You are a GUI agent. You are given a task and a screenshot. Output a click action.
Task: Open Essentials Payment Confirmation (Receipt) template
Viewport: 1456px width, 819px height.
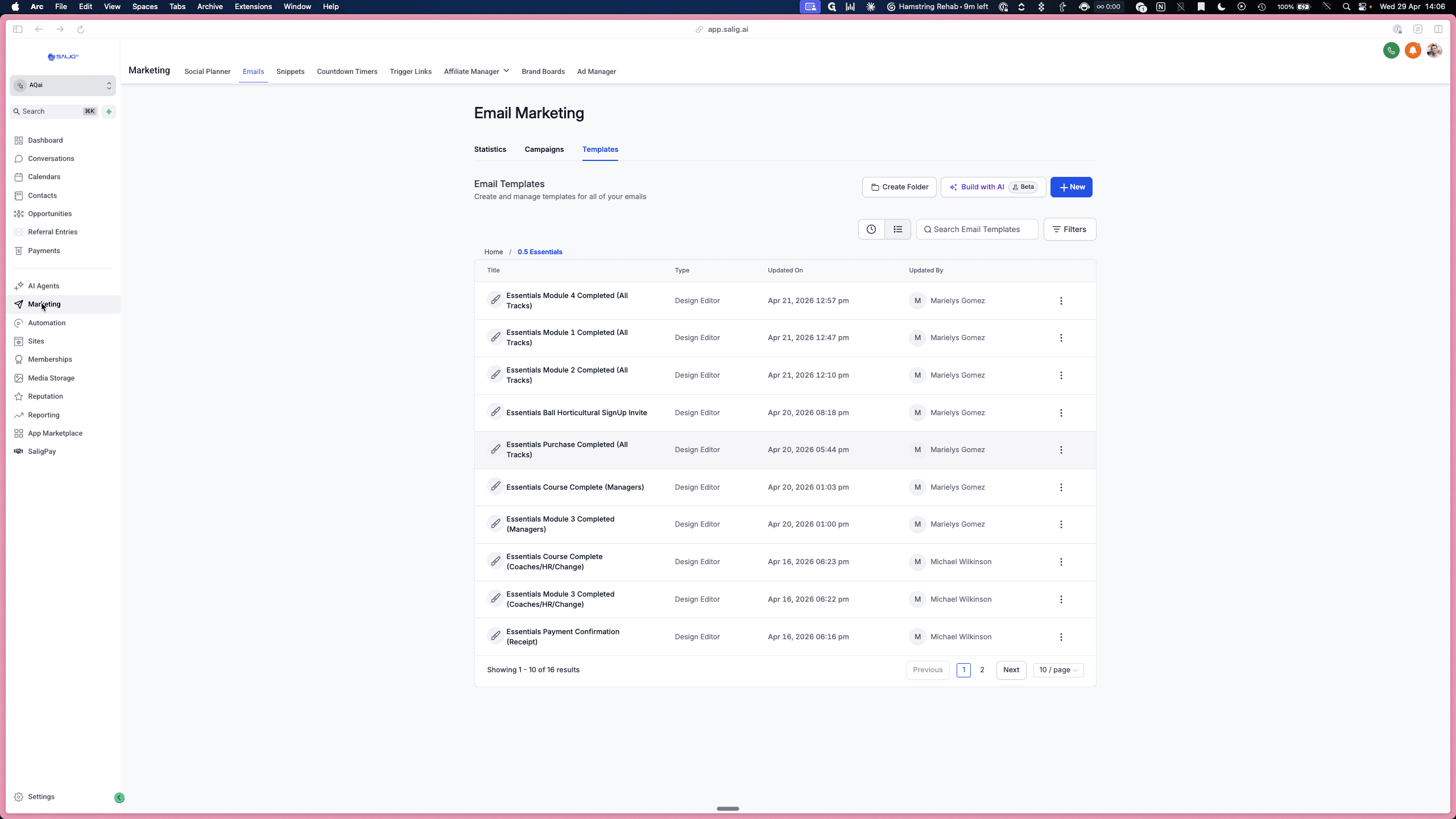562,636
